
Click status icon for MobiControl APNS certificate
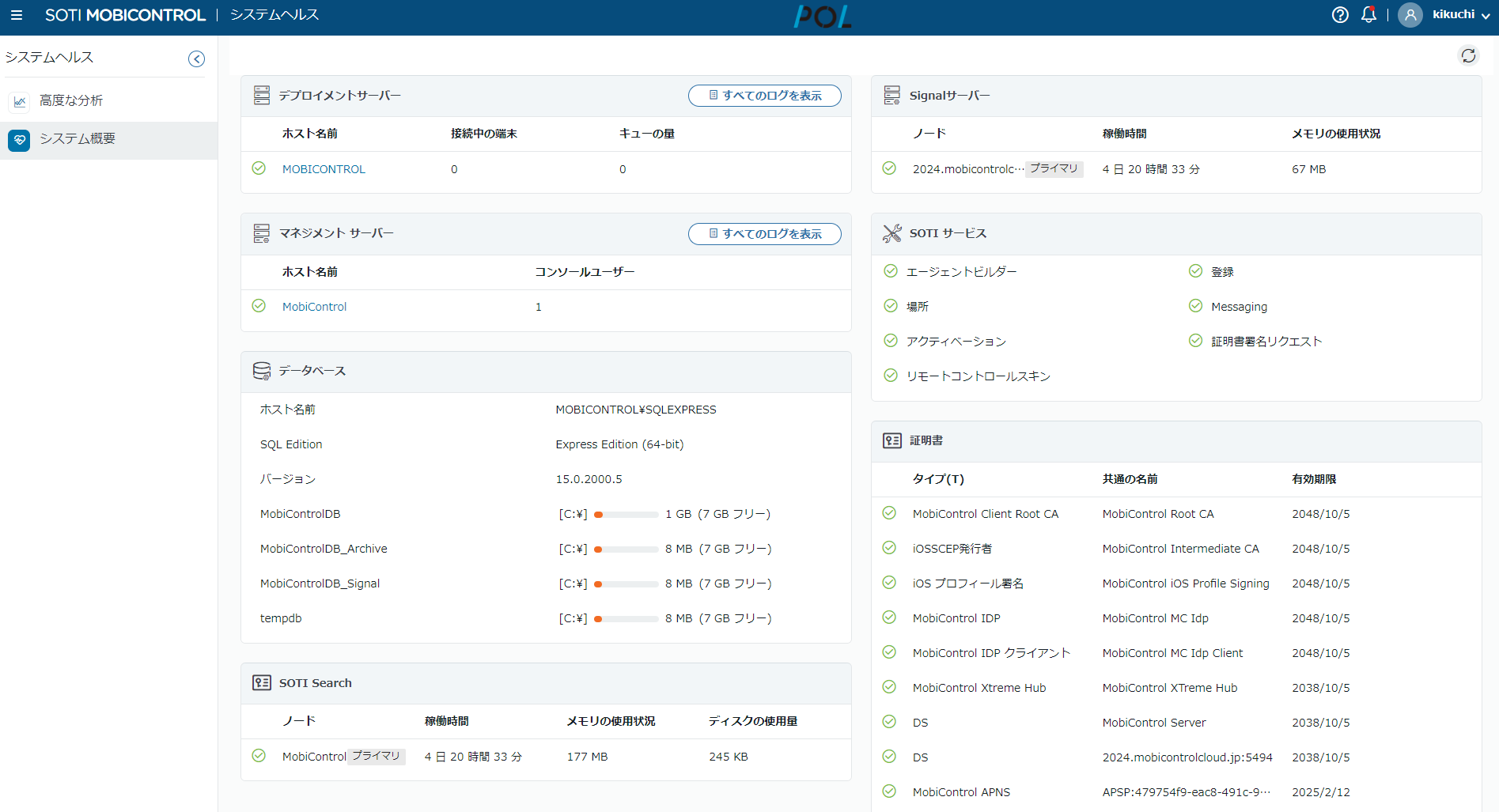point(889,791)
